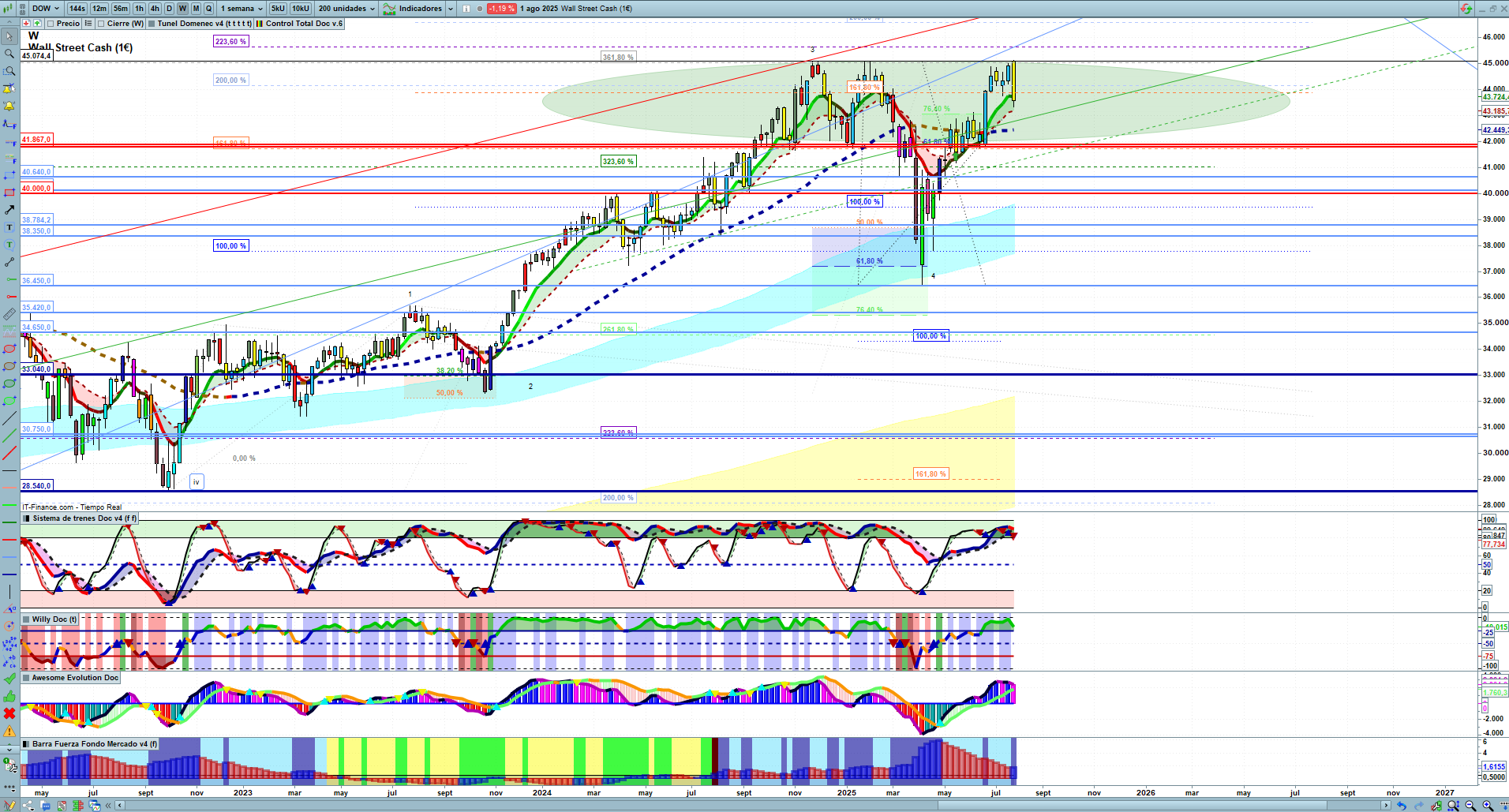
Task: Toggle Tunel Domenec v4 indicator visibility
Action: coord(152,24)
